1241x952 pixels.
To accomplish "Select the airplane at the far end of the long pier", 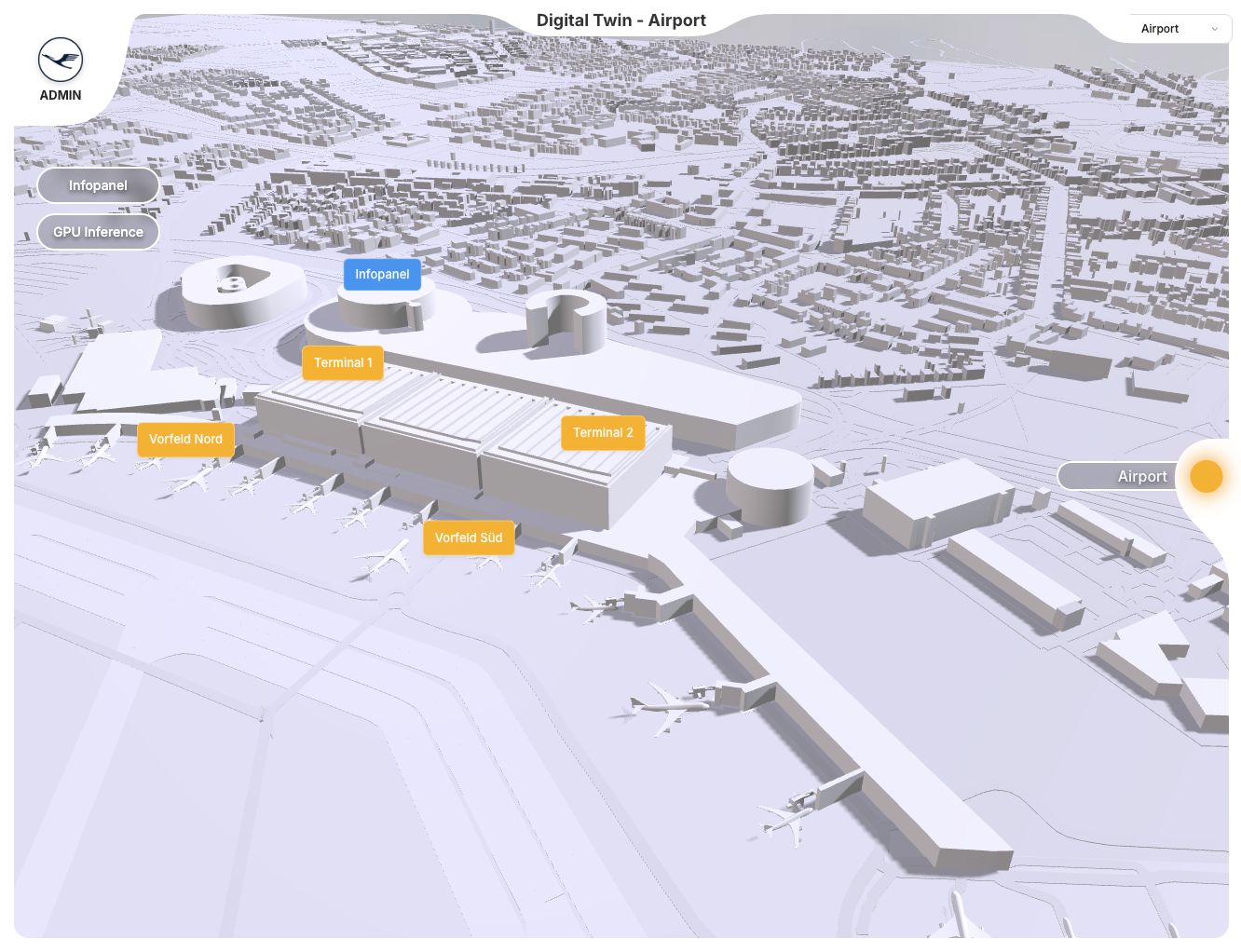I will point(788,816).
